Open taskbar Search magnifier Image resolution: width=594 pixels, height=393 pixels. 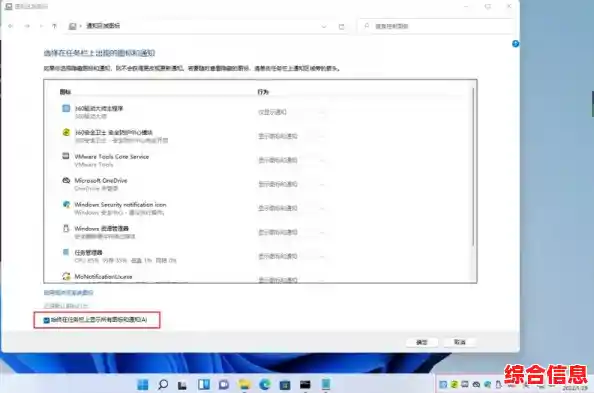163,385
